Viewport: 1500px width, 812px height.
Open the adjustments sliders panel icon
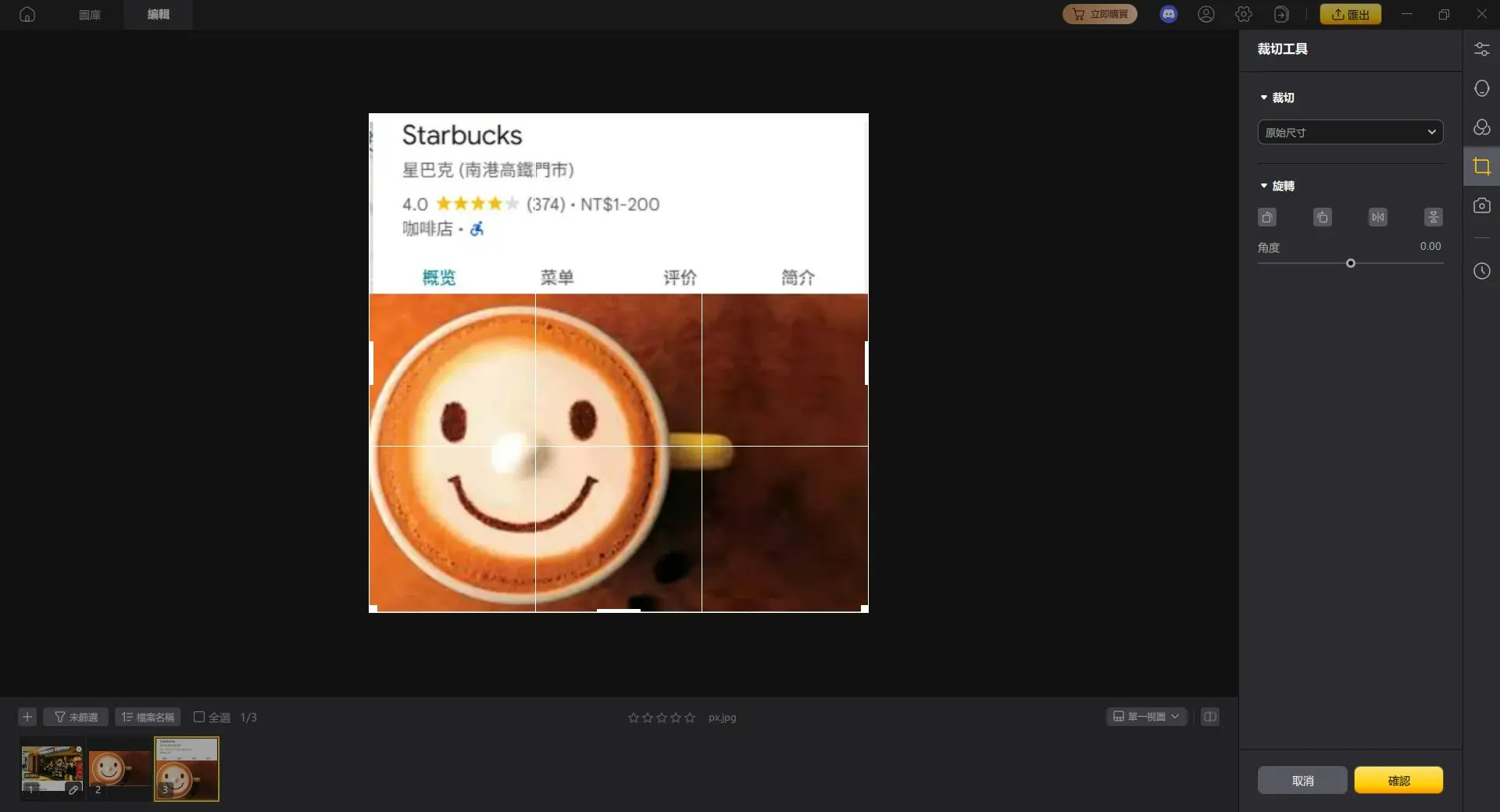pos(1481,49)
